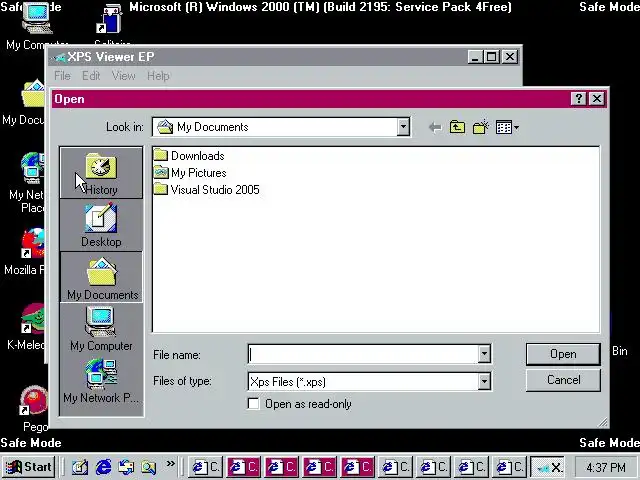Expand the File name drop-down arrow
The width and height of the screenshot is (640, 480).
pos(484,354)
